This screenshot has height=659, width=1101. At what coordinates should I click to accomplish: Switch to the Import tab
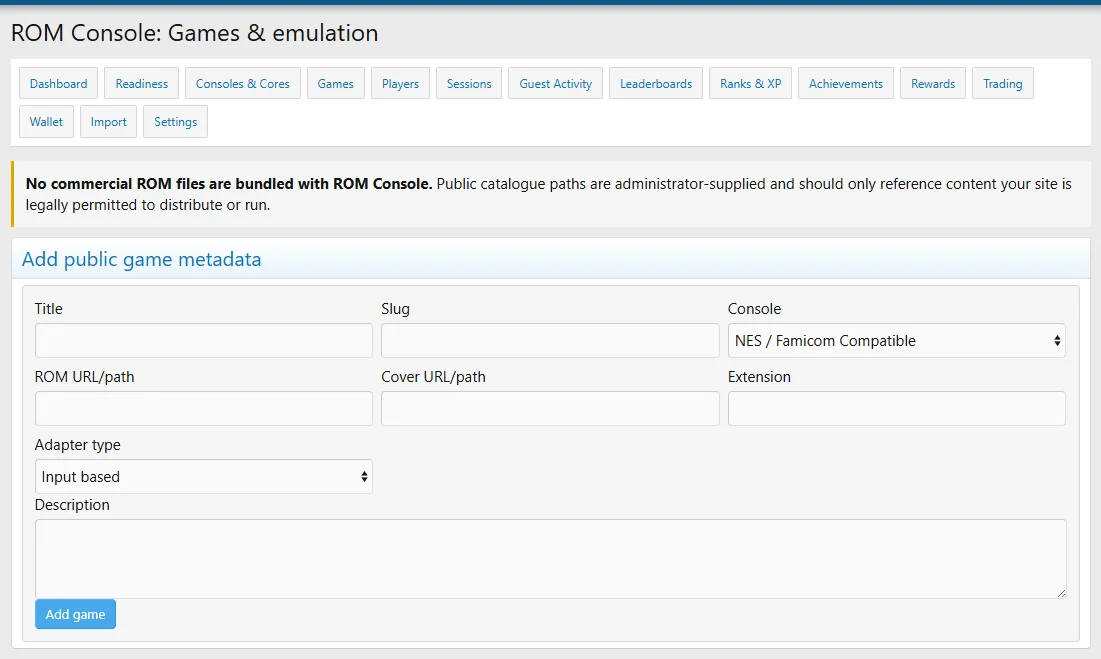tap(108, 121)
